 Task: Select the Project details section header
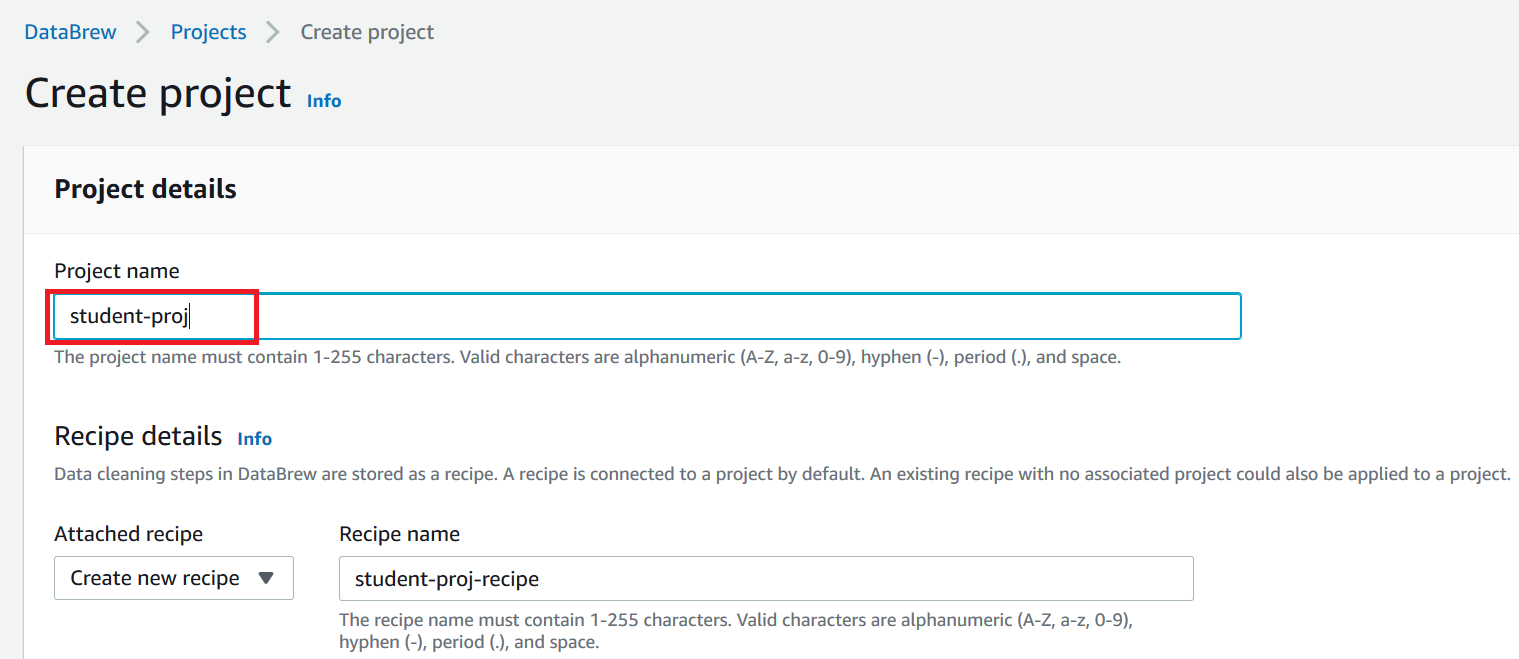145,189
